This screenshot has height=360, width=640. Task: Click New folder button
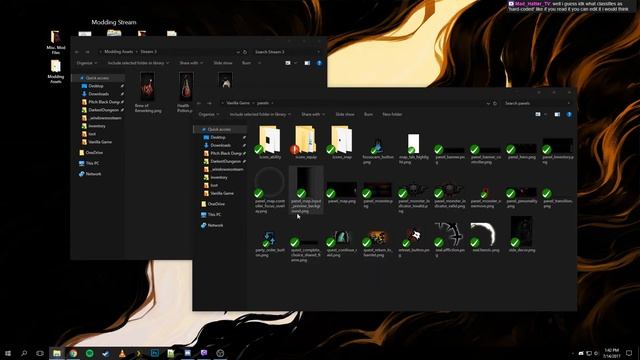click(x=392, y=115)
